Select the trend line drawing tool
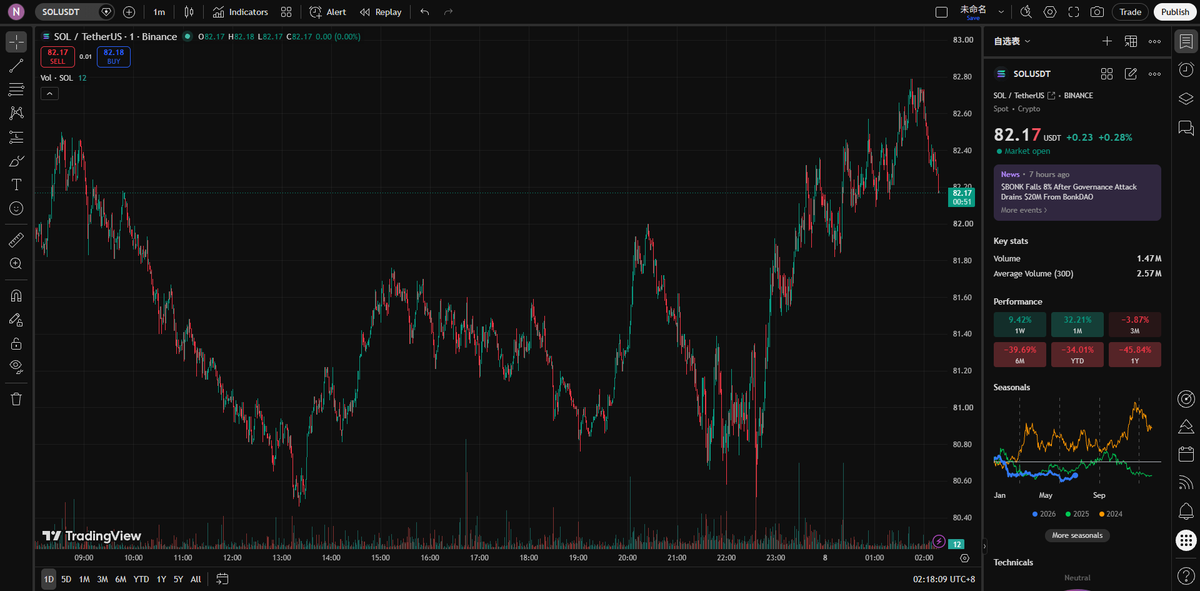This screenshot has width=1200, height=591. point(16,66)
